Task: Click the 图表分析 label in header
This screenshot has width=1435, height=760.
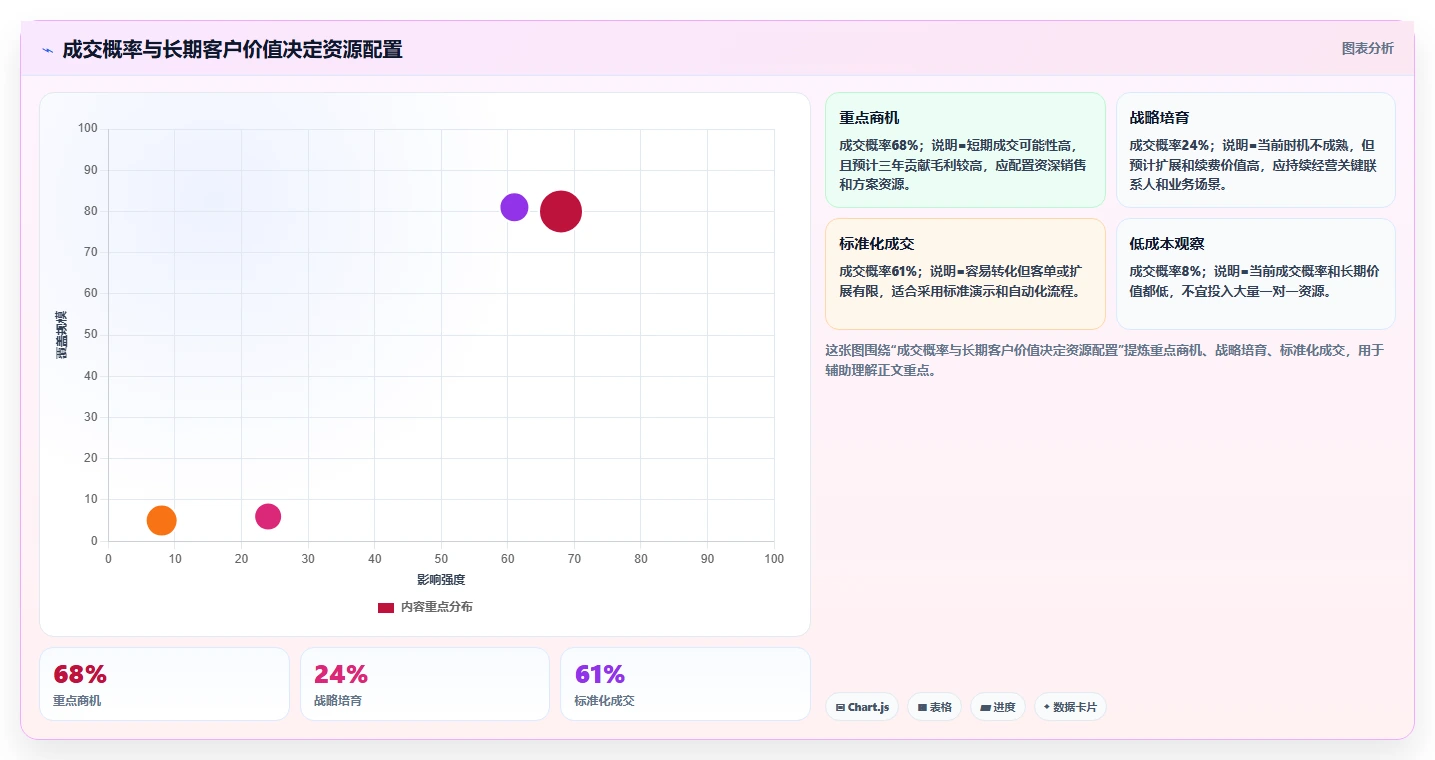Action: click(1367, 48)
